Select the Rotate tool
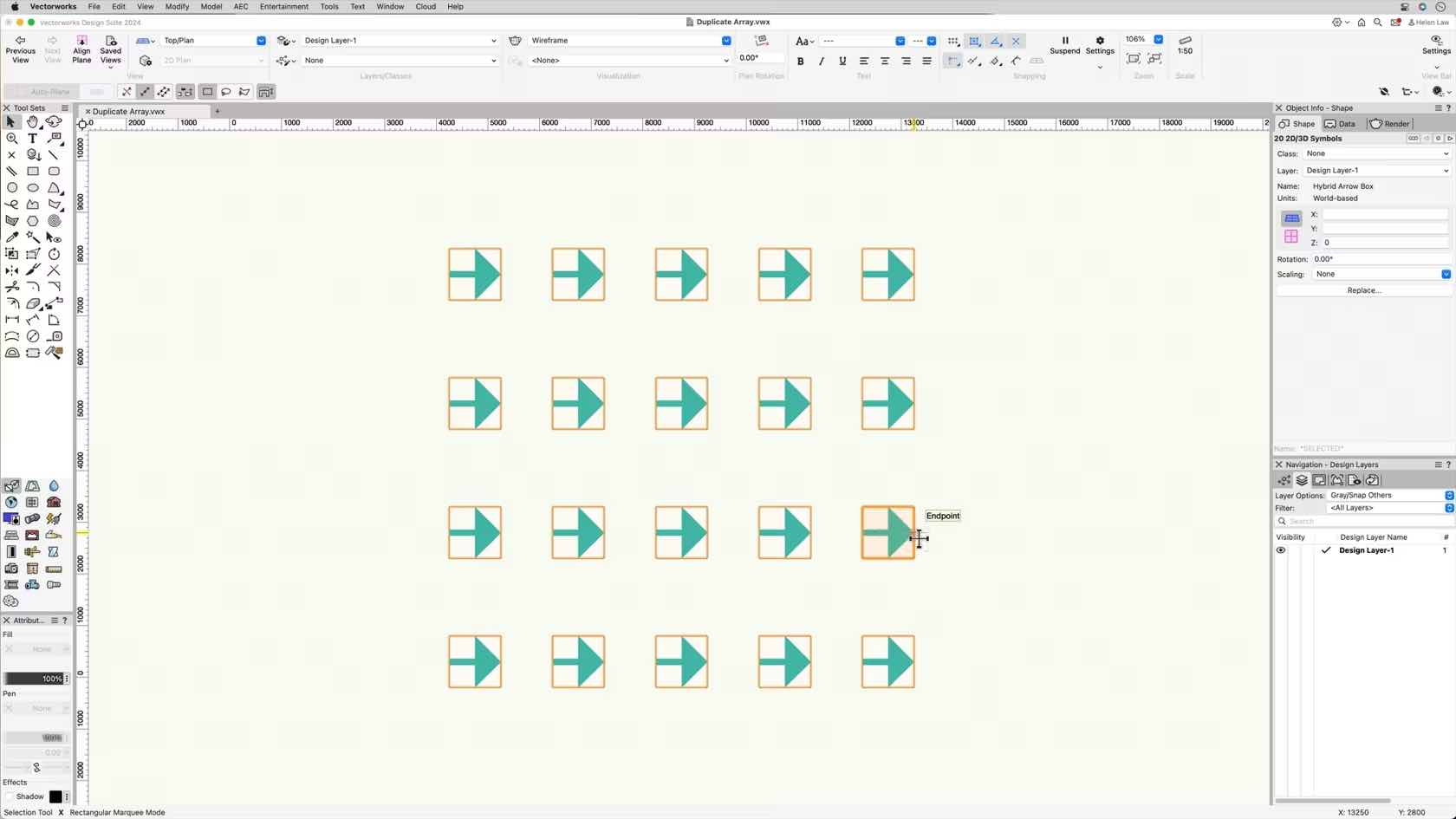 [54, 254]
